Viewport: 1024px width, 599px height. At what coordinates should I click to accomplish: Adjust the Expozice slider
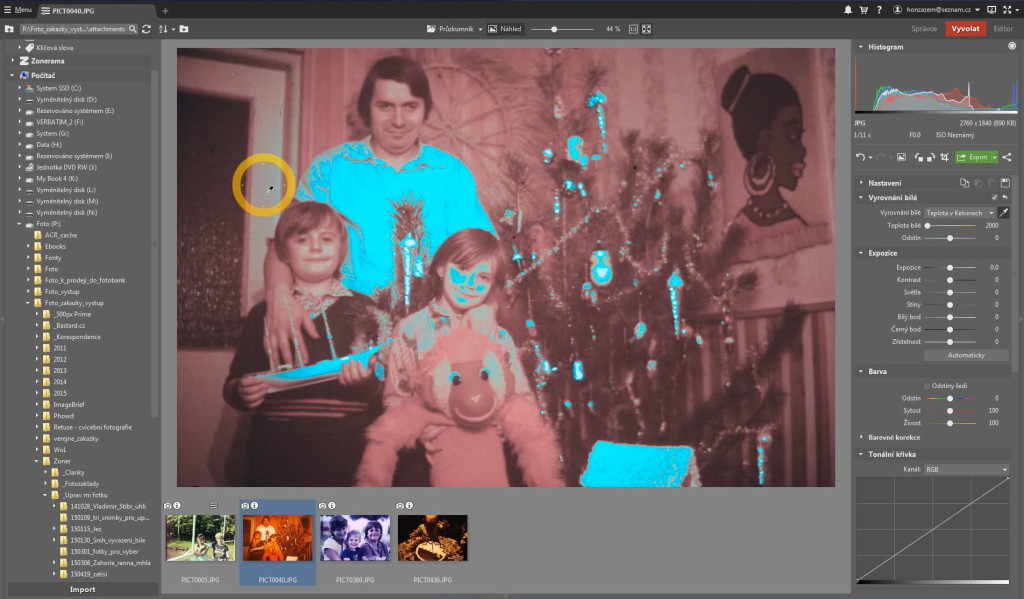(x=951, y=267)
